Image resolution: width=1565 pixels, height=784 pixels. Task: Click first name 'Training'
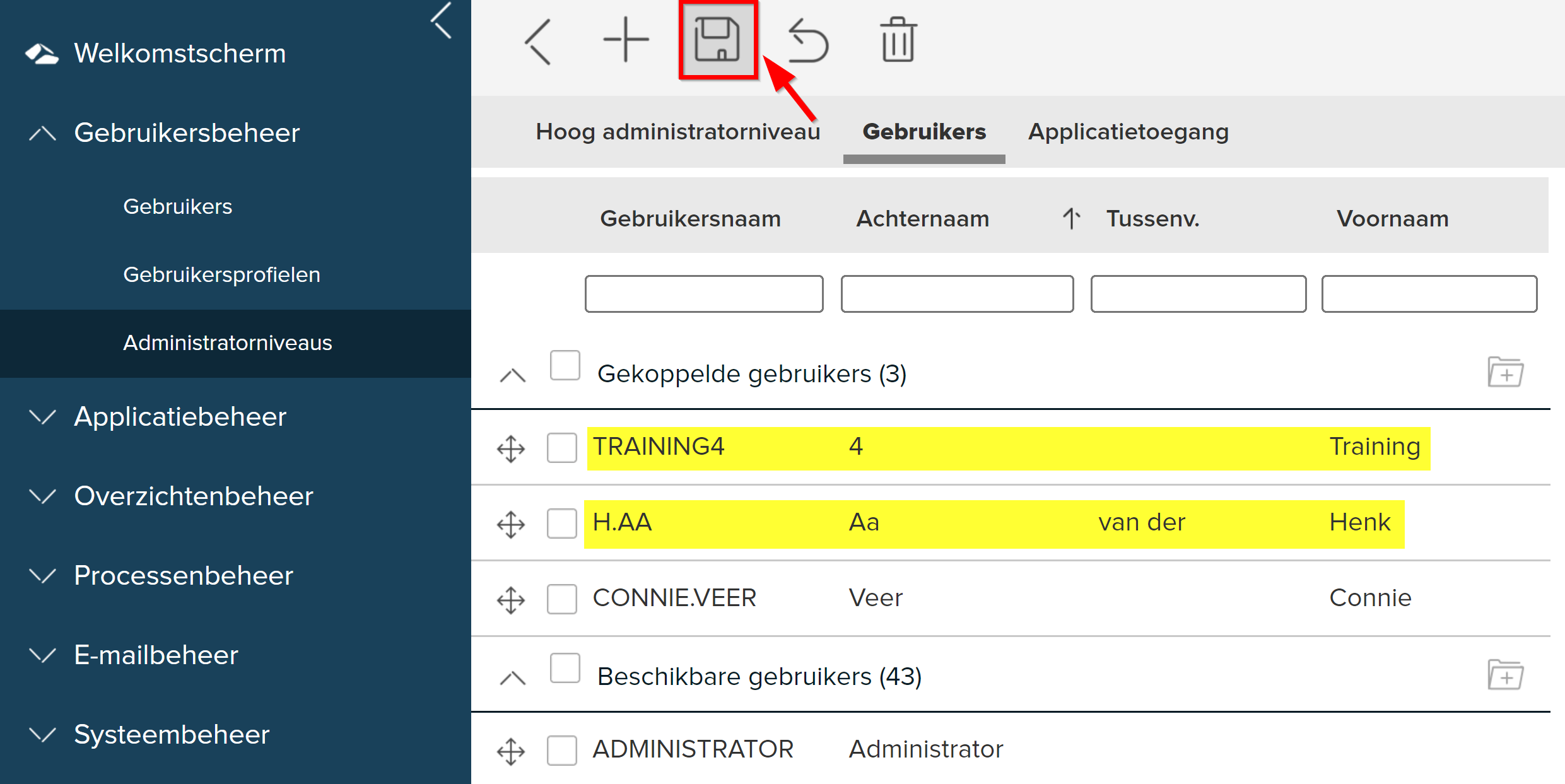1375,447
